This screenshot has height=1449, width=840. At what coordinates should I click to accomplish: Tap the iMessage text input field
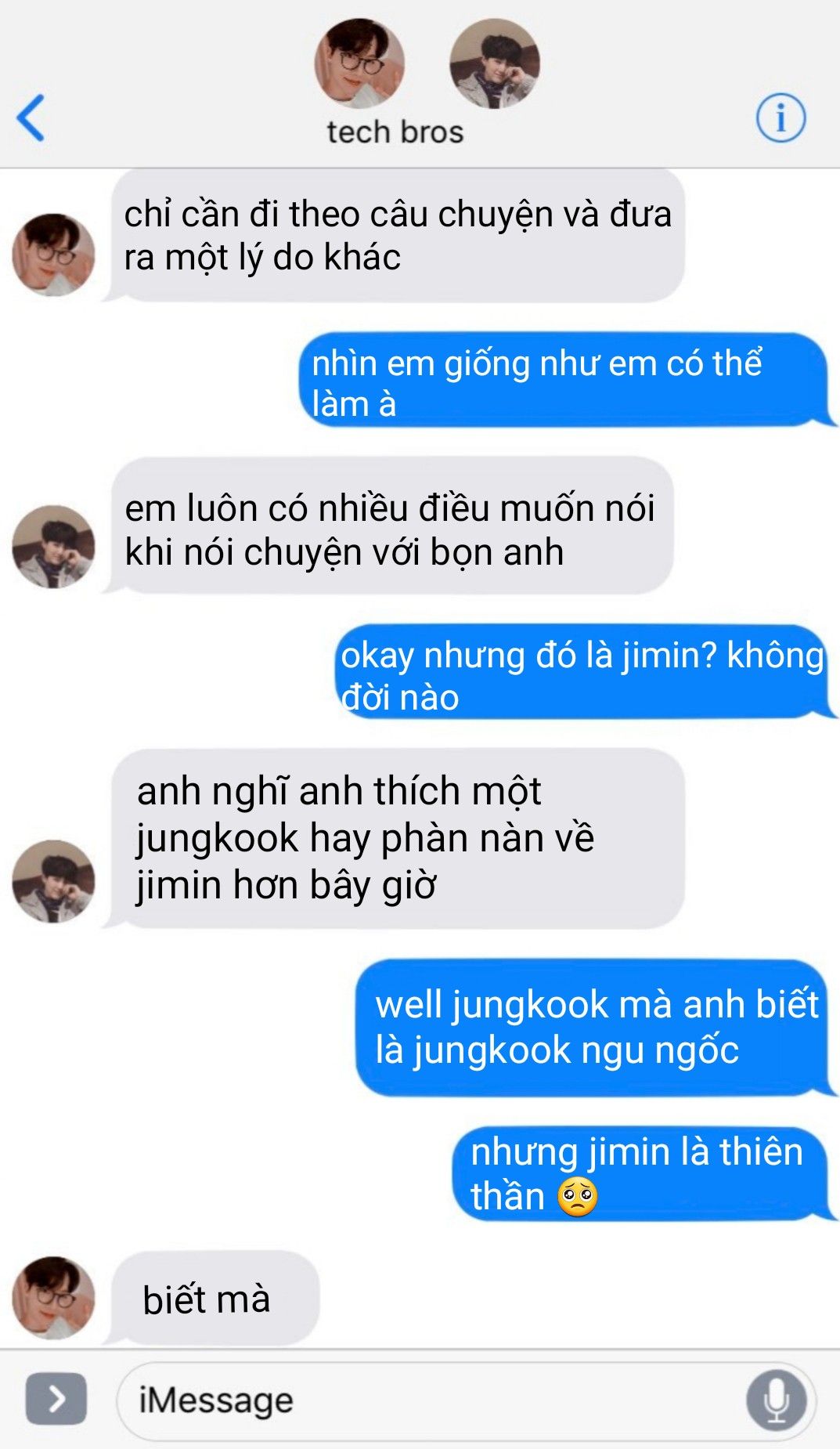pyautogui.click(x=467, y=1400)
